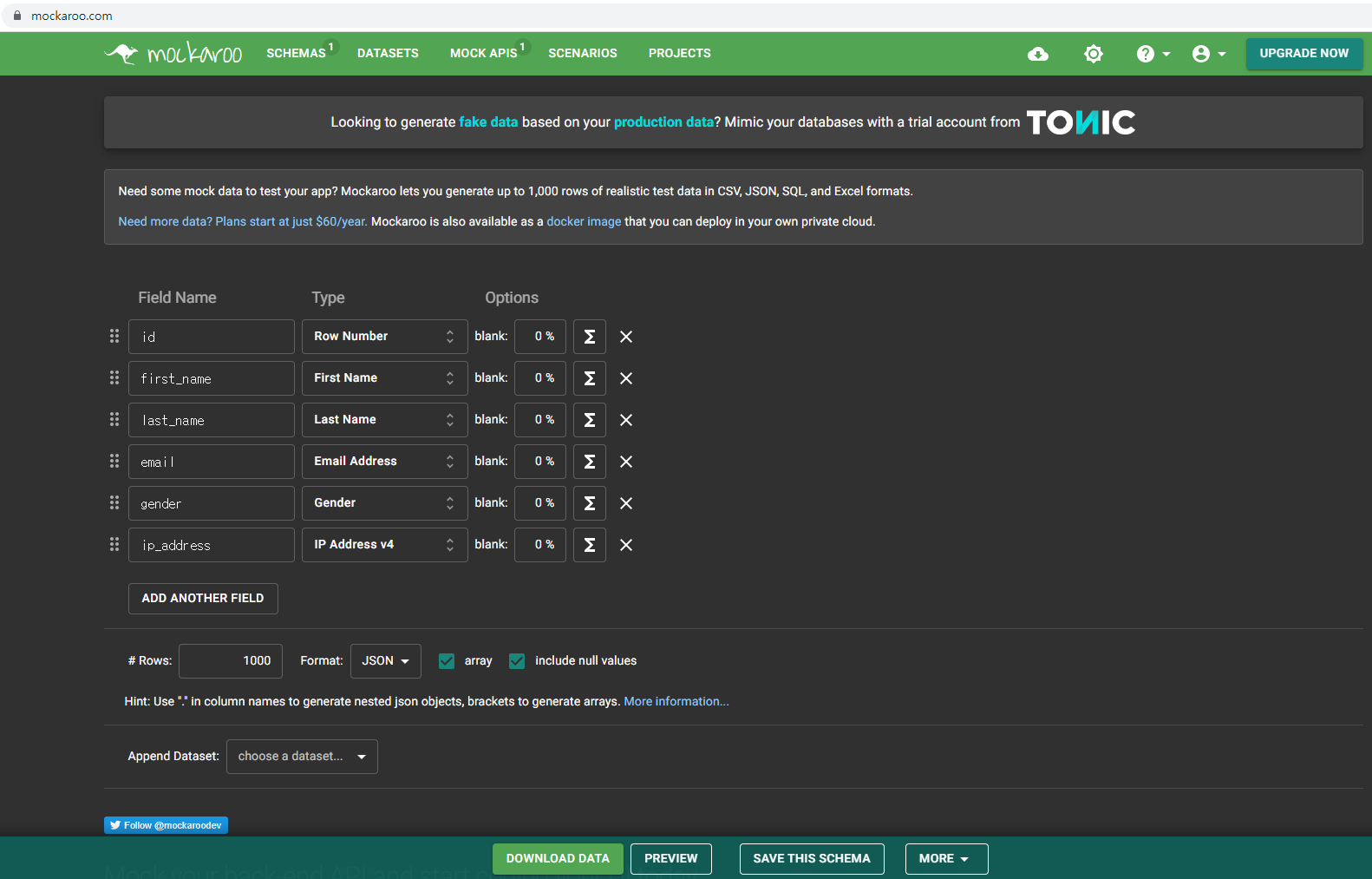
Task: Go to SCHEMAS nav item
Action: tap(297, 54)
